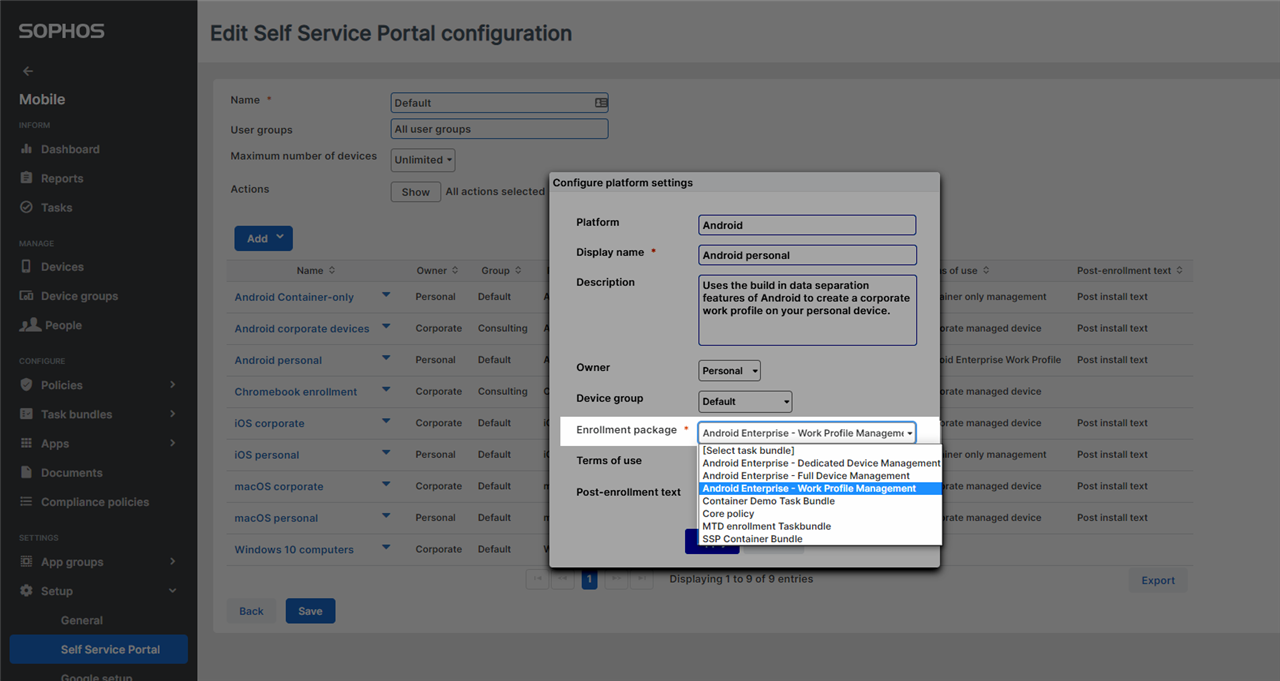Click the Show actions button
Viewport: 1280px width, 681px height.
click(x=416, y=192)
